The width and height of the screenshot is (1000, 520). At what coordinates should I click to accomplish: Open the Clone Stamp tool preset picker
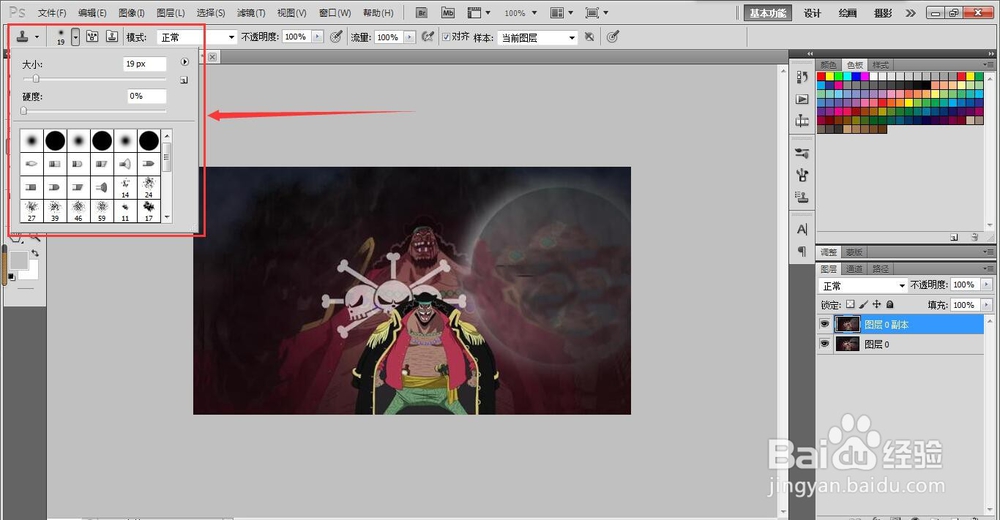[27, 37]
